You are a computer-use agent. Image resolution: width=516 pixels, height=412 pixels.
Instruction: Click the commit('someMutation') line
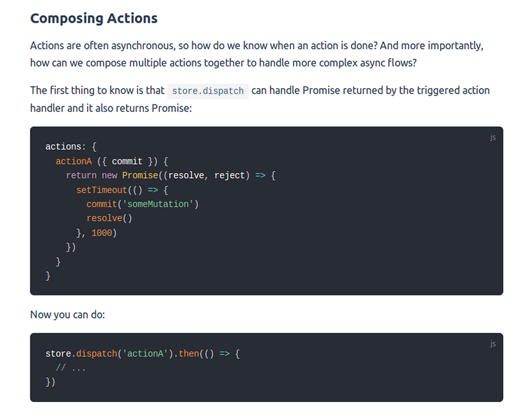coord(143,204)
